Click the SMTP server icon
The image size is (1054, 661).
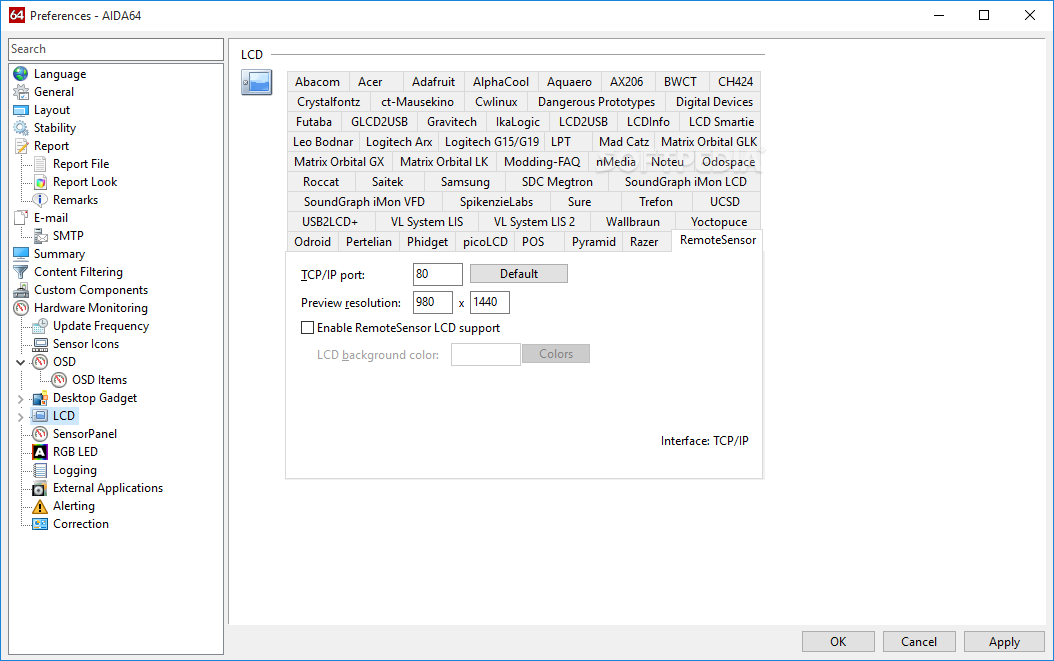coord(40,236)
